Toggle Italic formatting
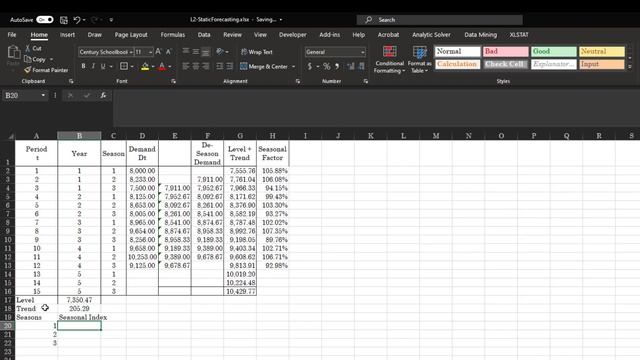Viewport: 640px width, 360px height. [93, 66]
